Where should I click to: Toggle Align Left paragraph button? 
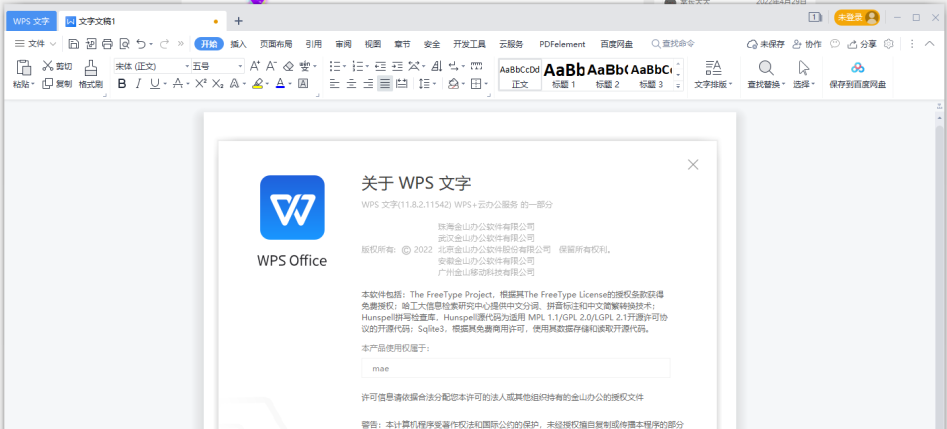pos(335,84)
